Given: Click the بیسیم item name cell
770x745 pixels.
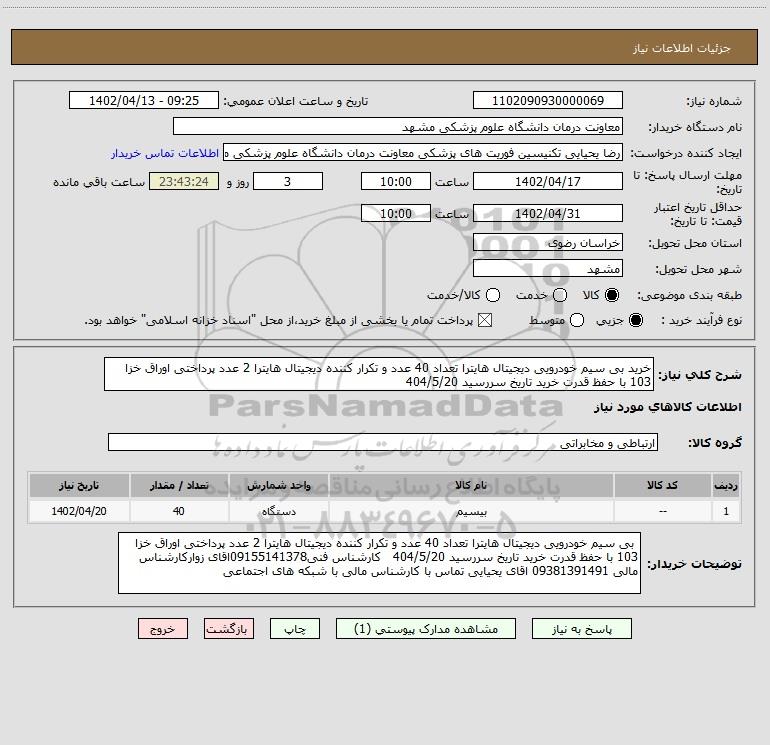Looking at the screenshot, I should tap(471, 511).
